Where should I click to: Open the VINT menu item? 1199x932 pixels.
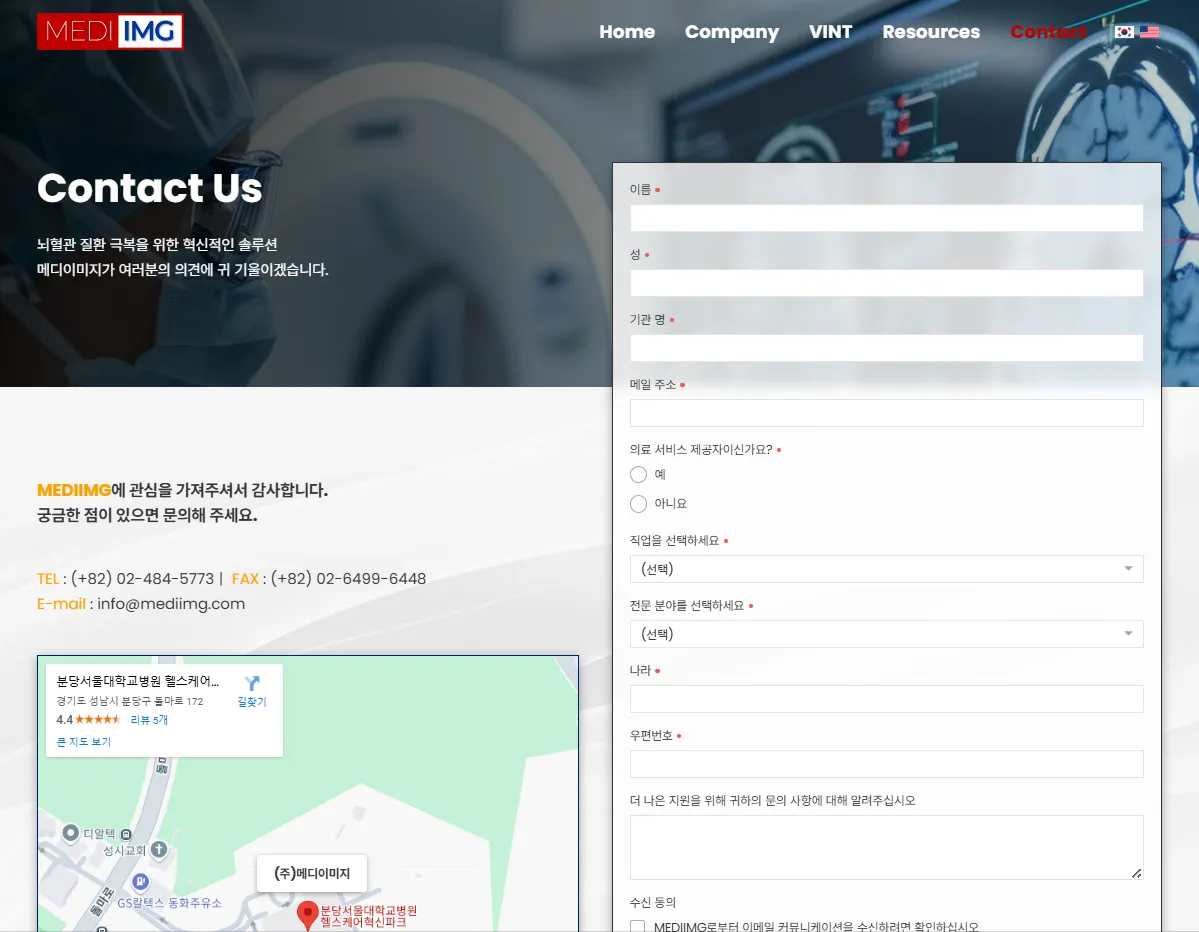830,32
